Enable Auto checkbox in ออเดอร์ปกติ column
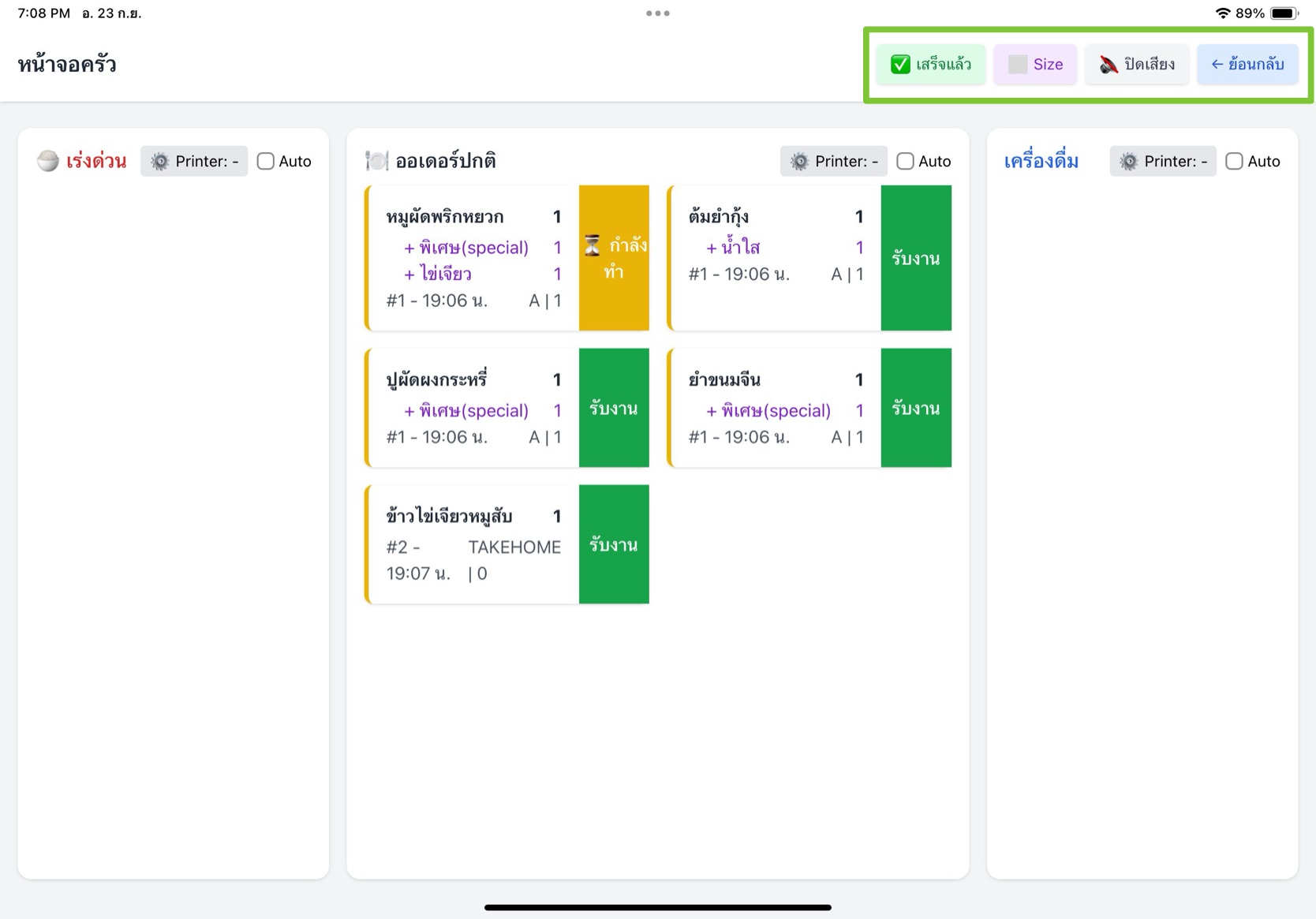1316x919 pixels. pos(905,162)
